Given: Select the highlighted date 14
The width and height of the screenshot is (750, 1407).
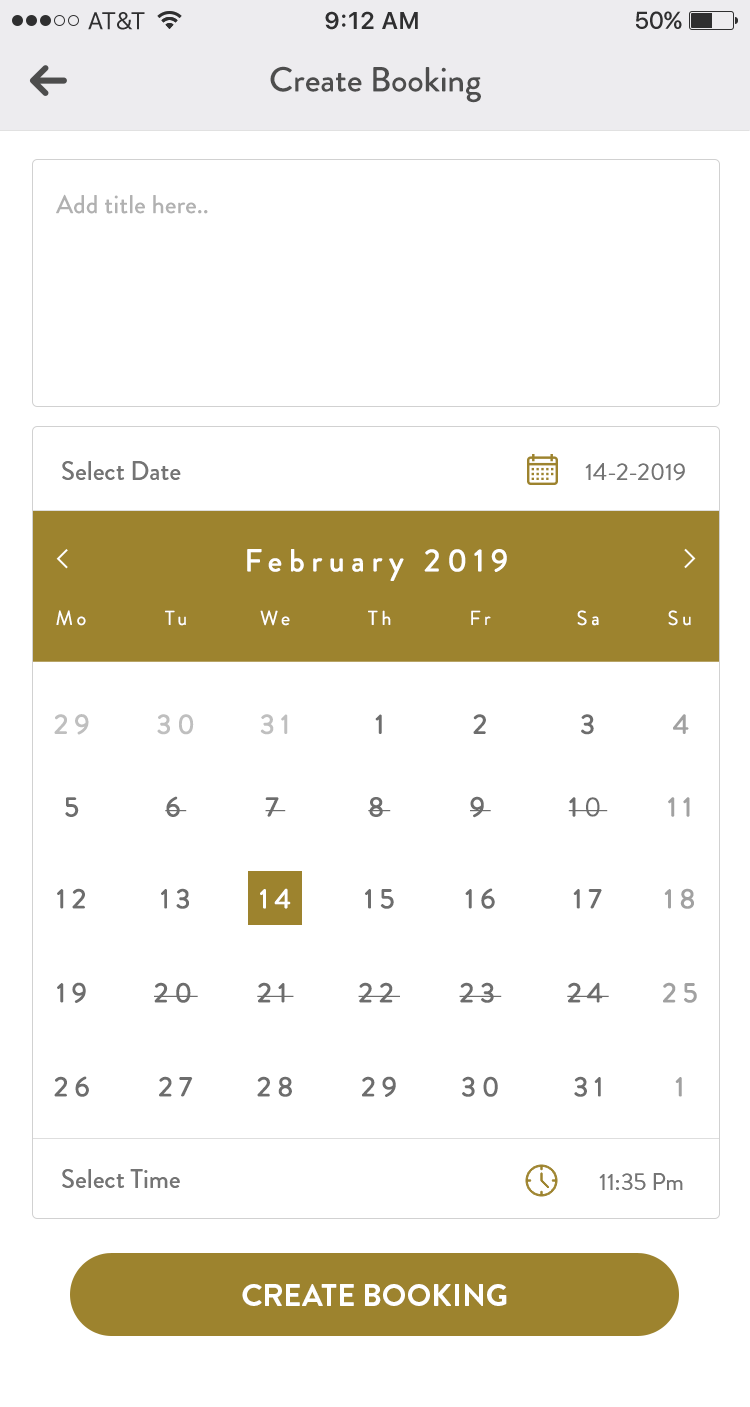Looking at the screenshot, I should click(275, 898).
